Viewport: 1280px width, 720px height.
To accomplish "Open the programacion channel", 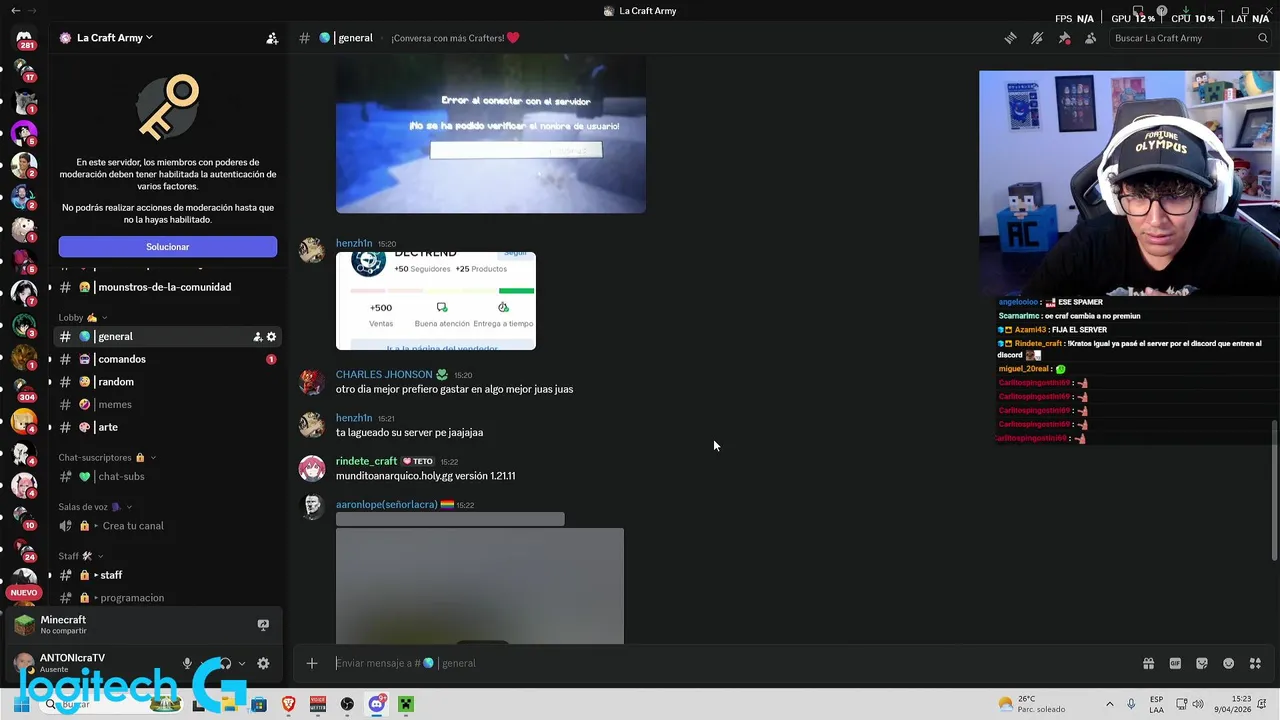I will click(168, 598).
